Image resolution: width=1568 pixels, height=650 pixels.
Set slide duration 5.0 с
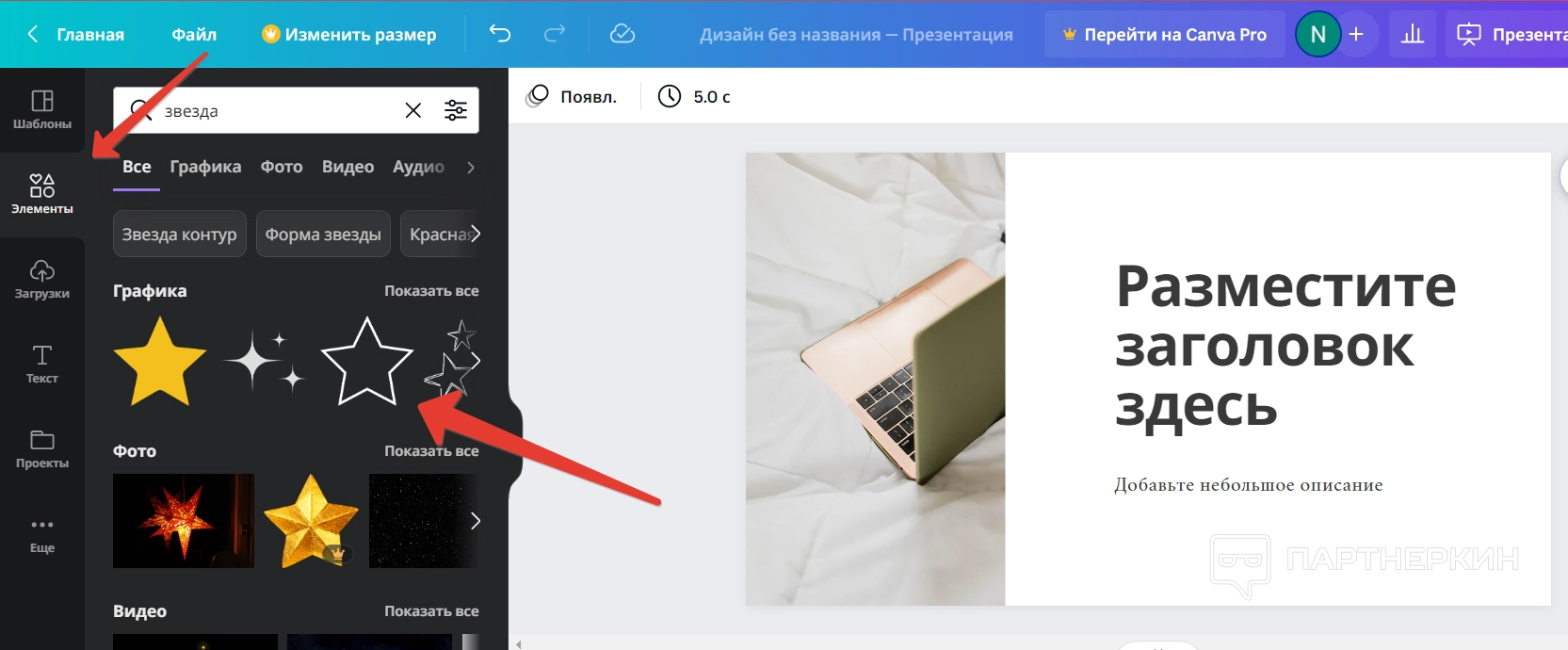coord(711,96)
